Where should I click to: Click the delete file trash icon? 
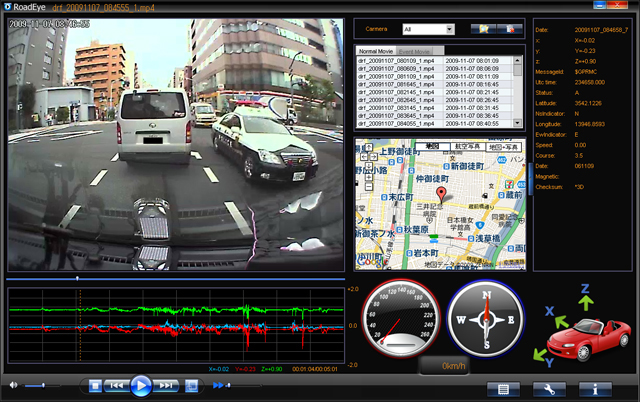click(x=509, y=29)
